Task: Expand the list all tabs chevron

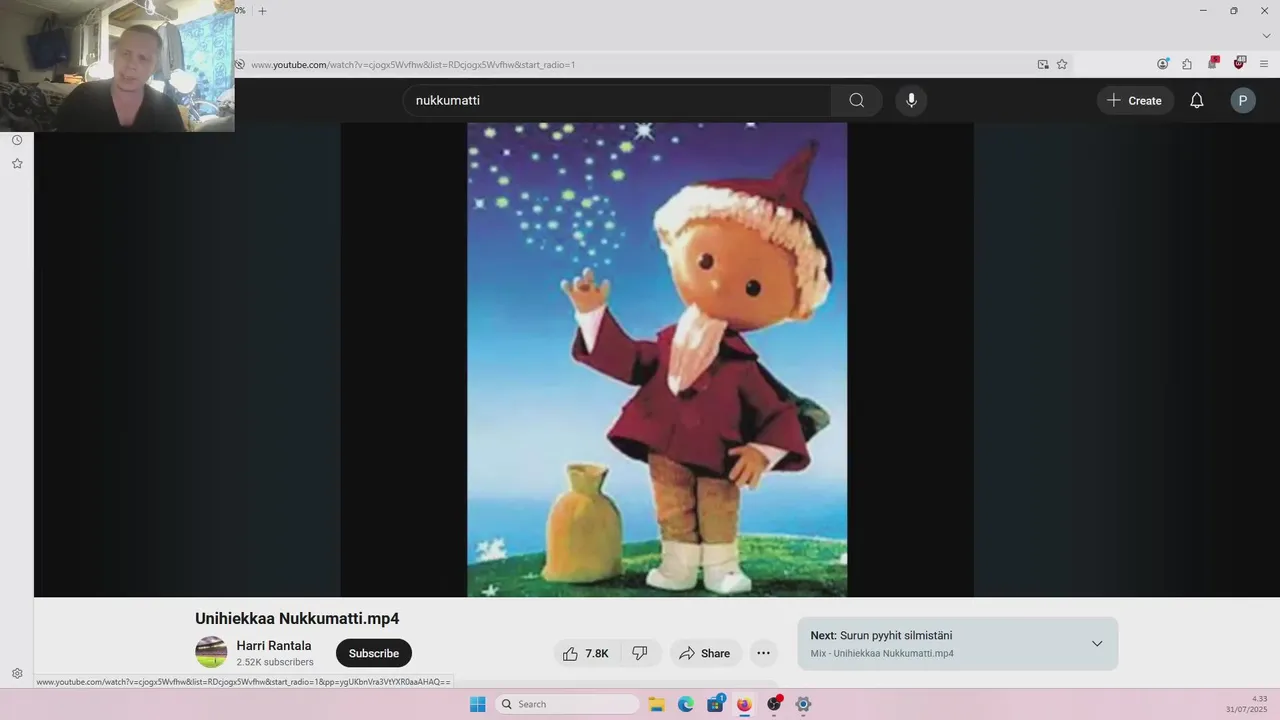Action: pyautogui.click(x=1266, y=35)
